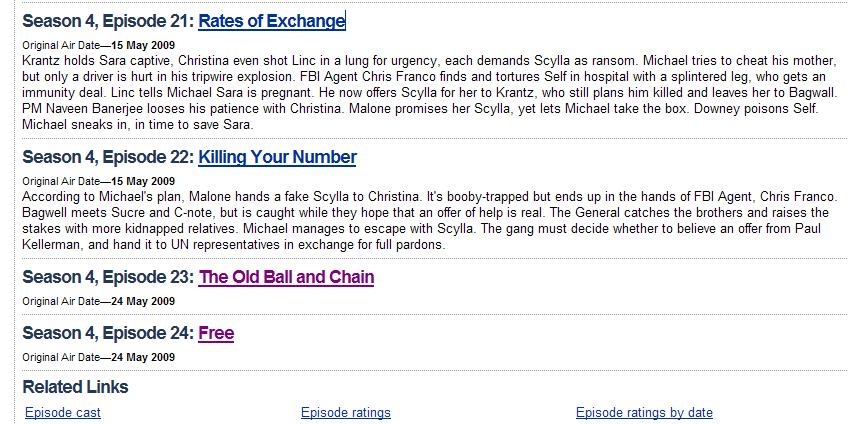
Task: Click the Season 4, Episode 24 heading label
Action: pos(108,333)
